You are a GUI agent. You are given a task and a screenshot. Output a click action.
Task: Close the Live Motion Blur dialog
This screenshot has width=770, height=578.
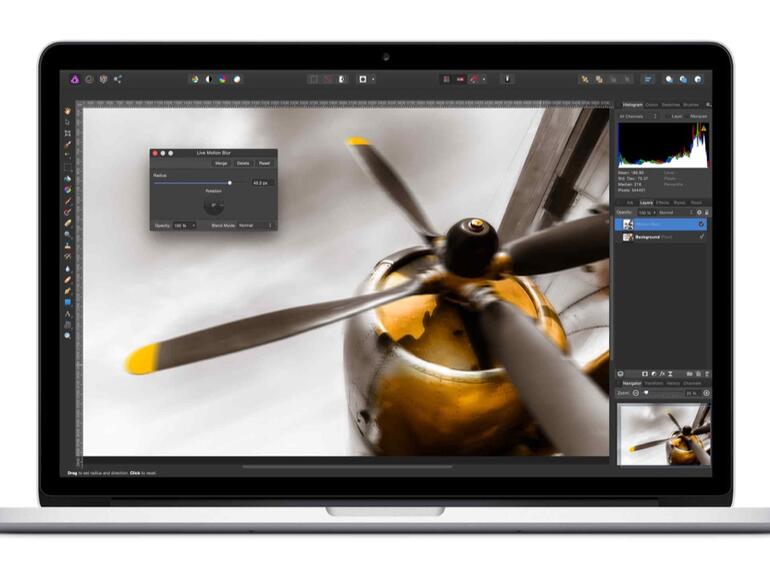pos(155,153)
